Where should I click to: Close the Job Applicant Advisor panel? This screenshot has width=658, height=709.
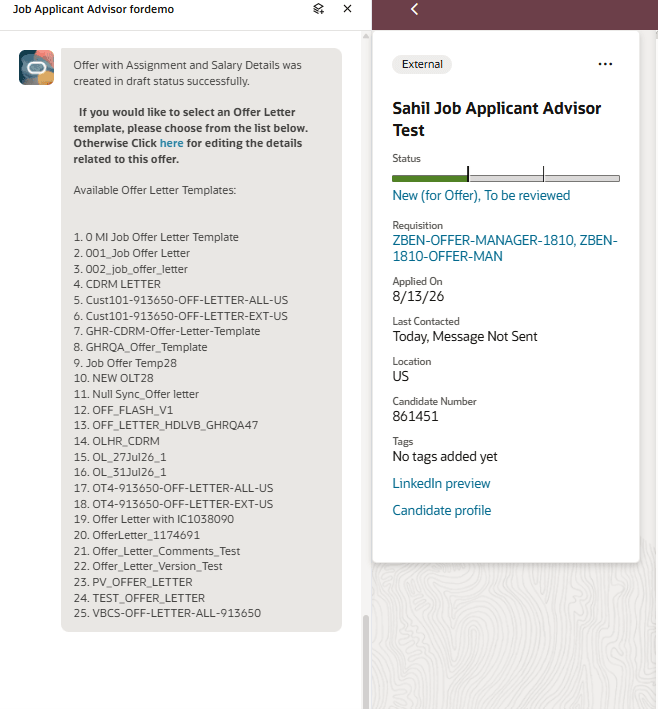click(347, 9)
